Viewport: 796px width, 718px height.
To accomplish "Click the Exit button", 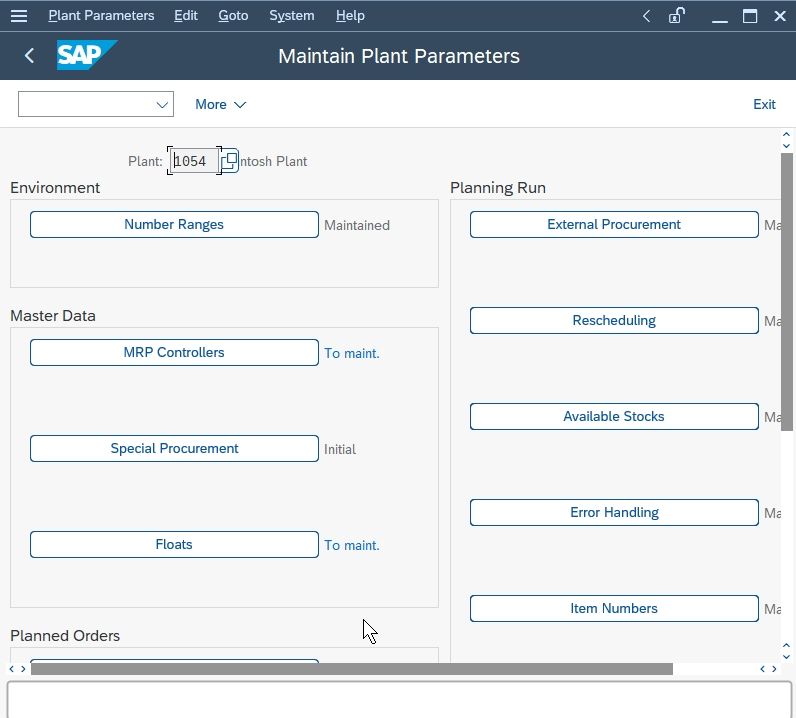I will [764, 105].
